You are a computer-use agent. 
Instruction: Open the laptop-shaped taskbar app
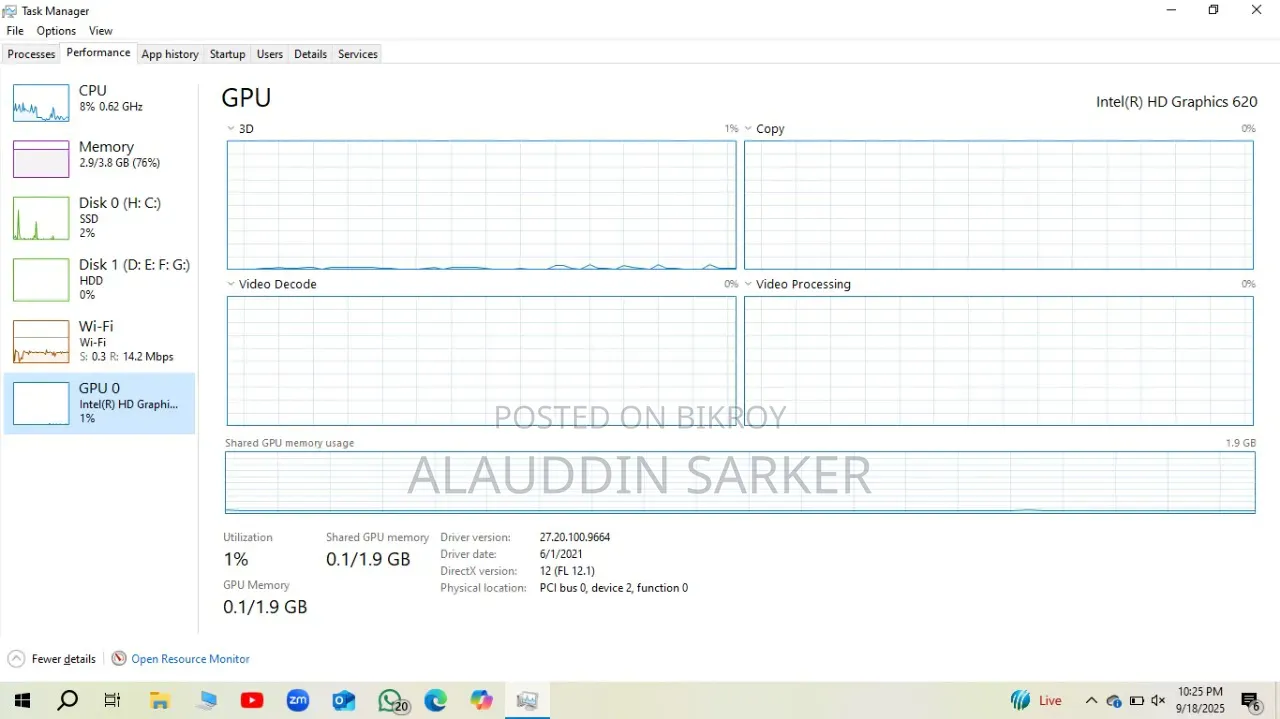207,701
